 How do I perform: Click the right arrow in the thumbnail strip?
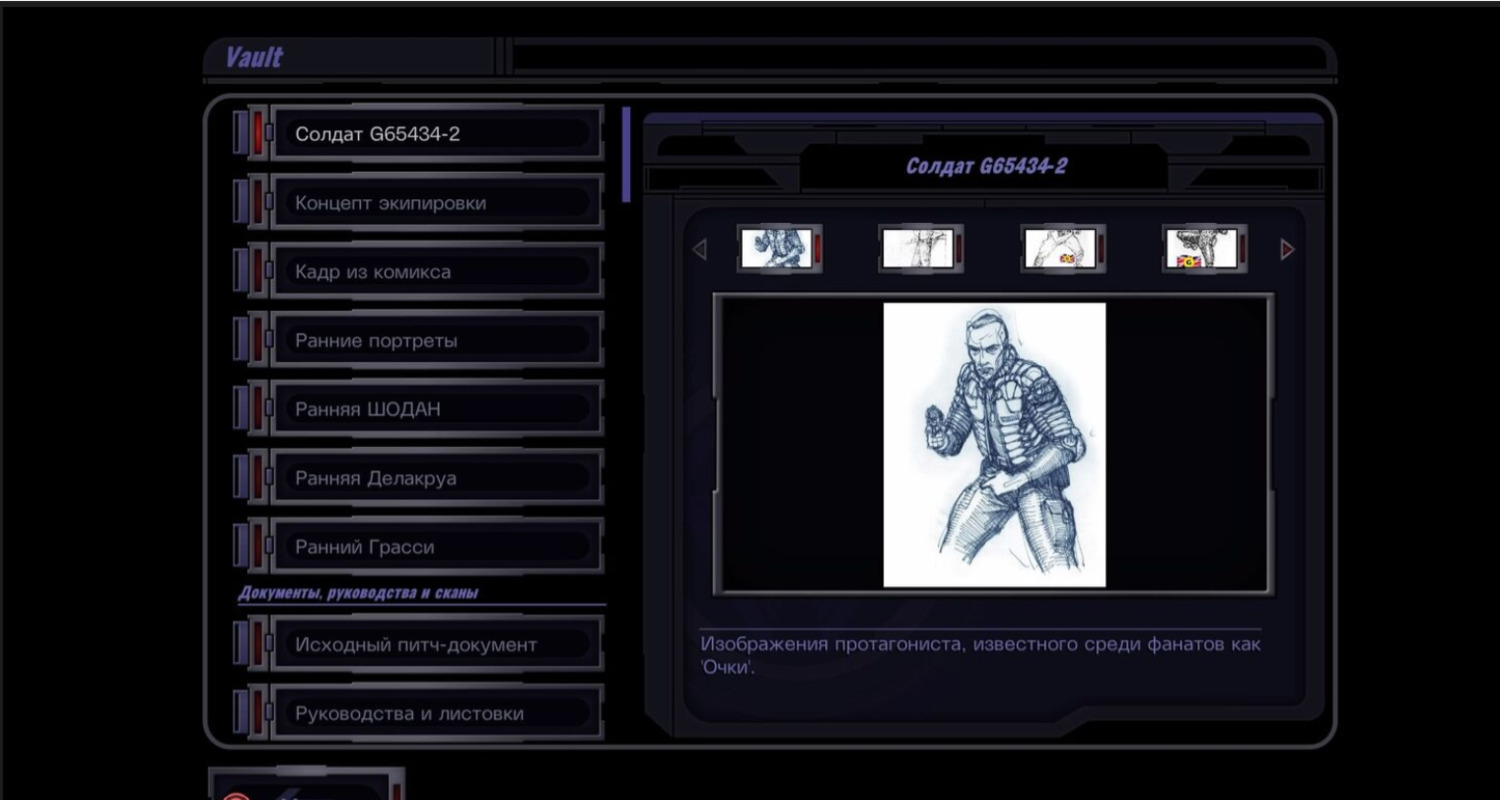pyautogui.click(x=1287, y=249)
